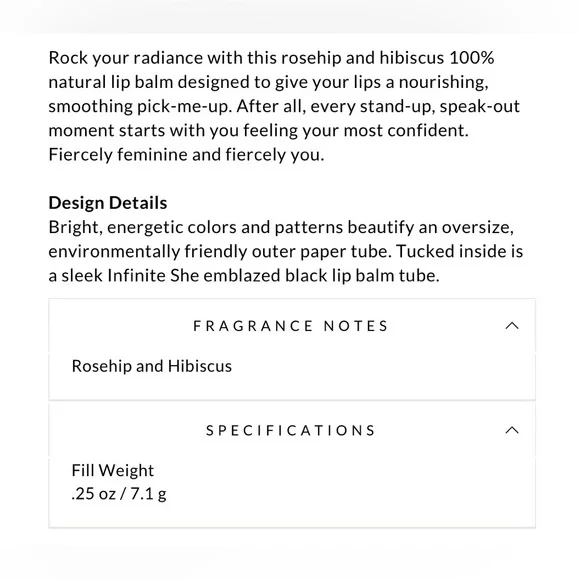
Task: Click inside the Fragrance Notes content panel
Action: [x=292, y=376]
